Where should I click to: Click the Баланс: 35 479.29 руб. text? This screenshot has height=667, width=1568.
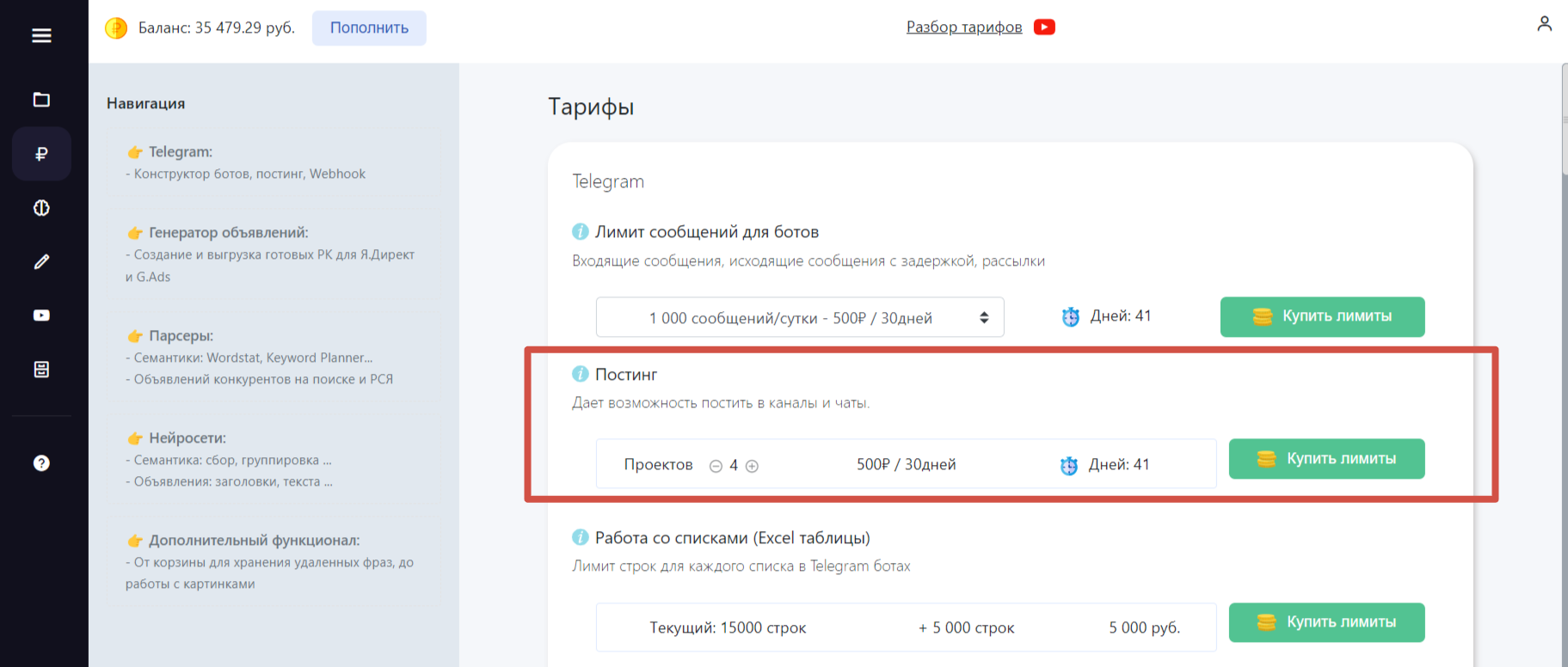217,28
